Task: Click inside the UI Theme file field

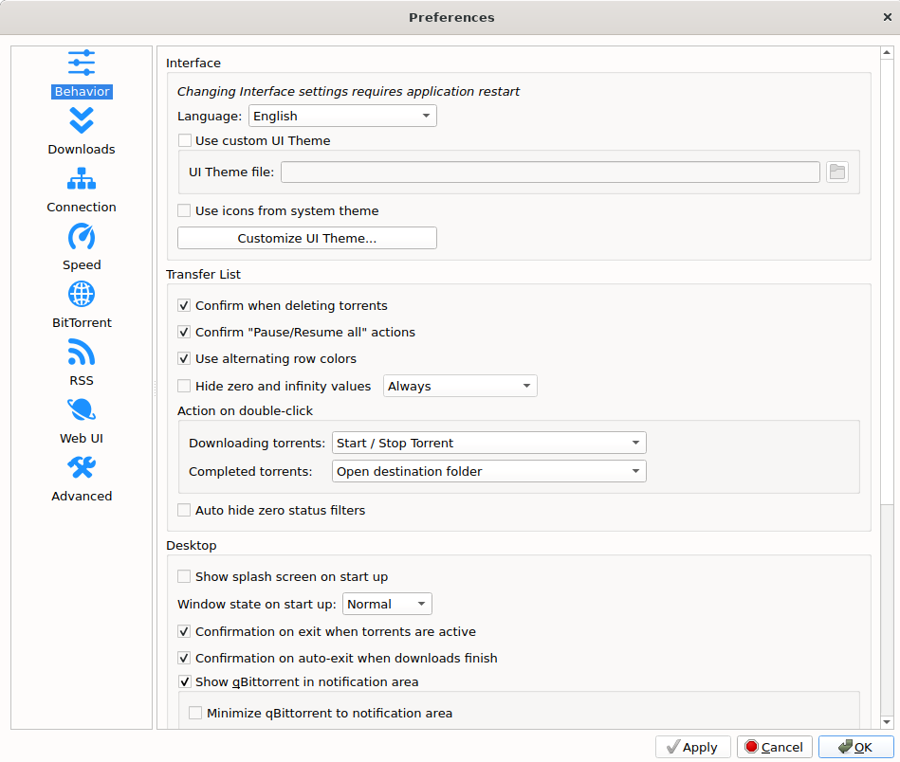Action: point(550,171)
